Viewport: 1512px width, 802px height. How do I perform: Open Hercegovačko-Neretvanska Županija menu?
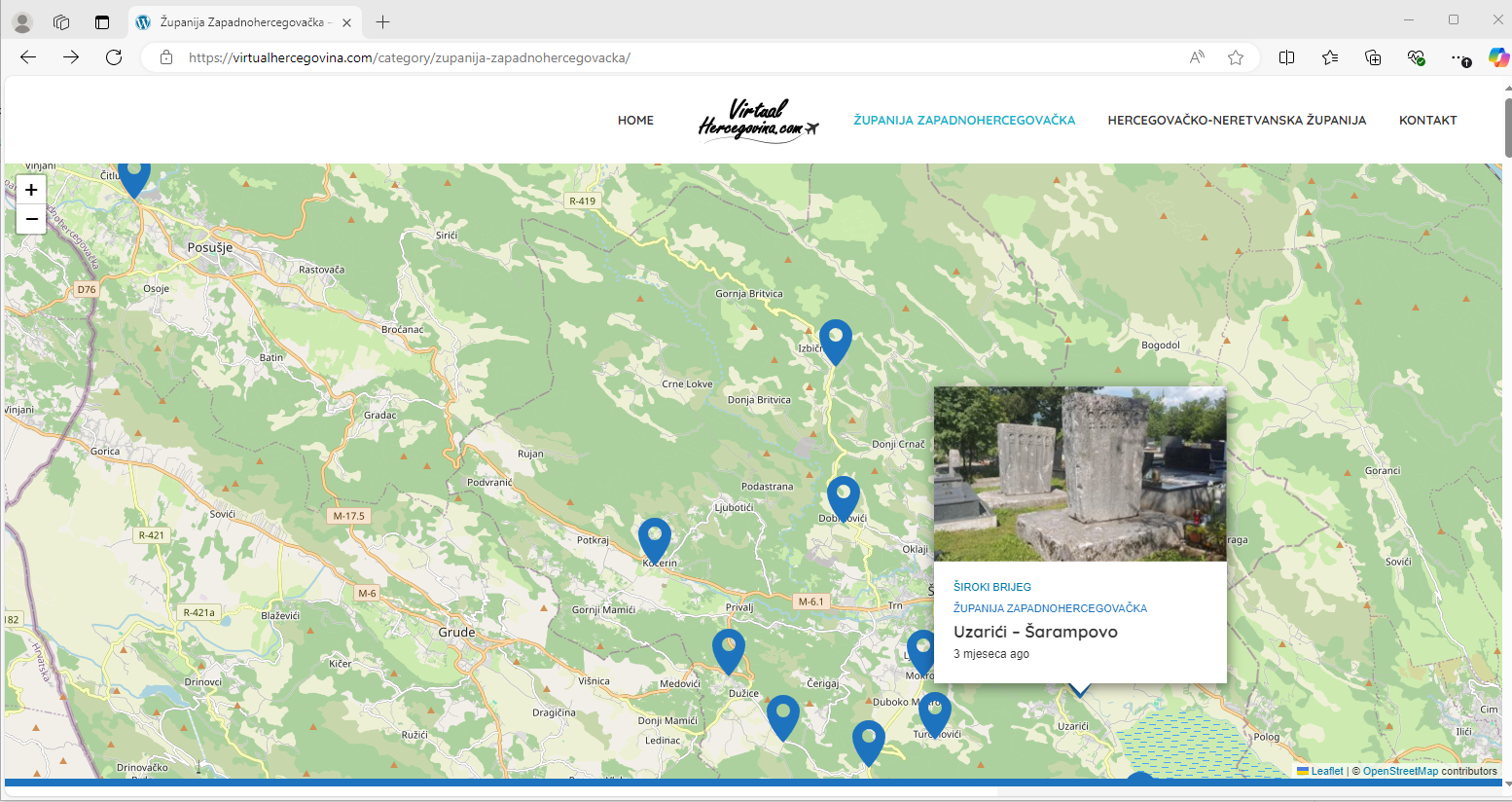pos(1237,121)
